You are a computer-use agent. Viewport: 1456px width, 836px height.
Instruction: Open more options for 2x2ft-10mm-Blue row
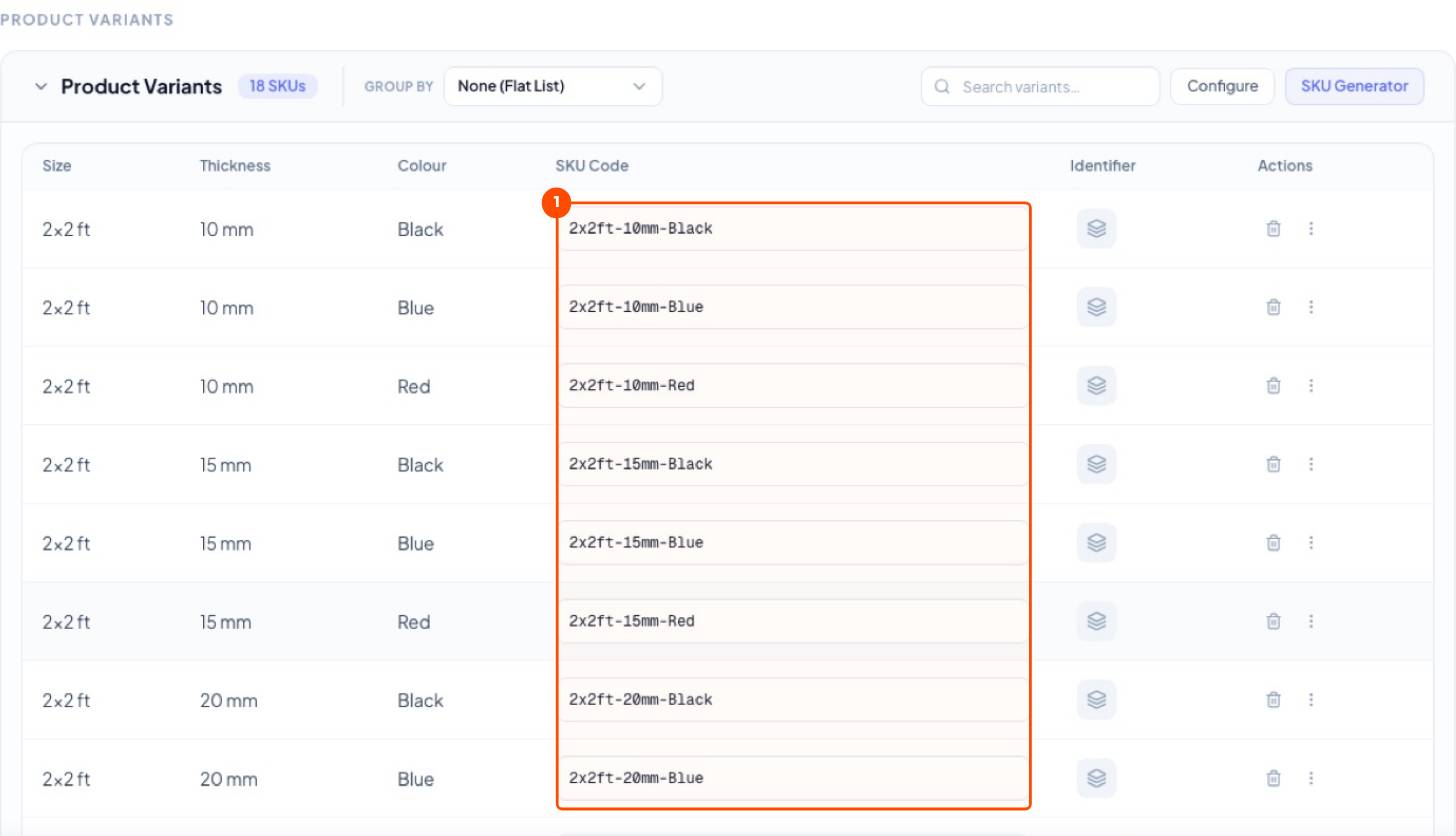(x=1310, y=307)
